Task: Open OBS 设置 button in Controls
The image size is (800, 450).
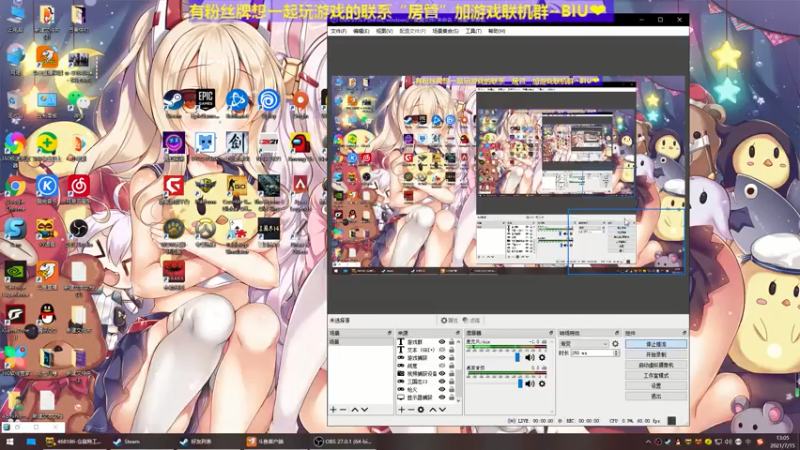Action: (x=656, y=386)
